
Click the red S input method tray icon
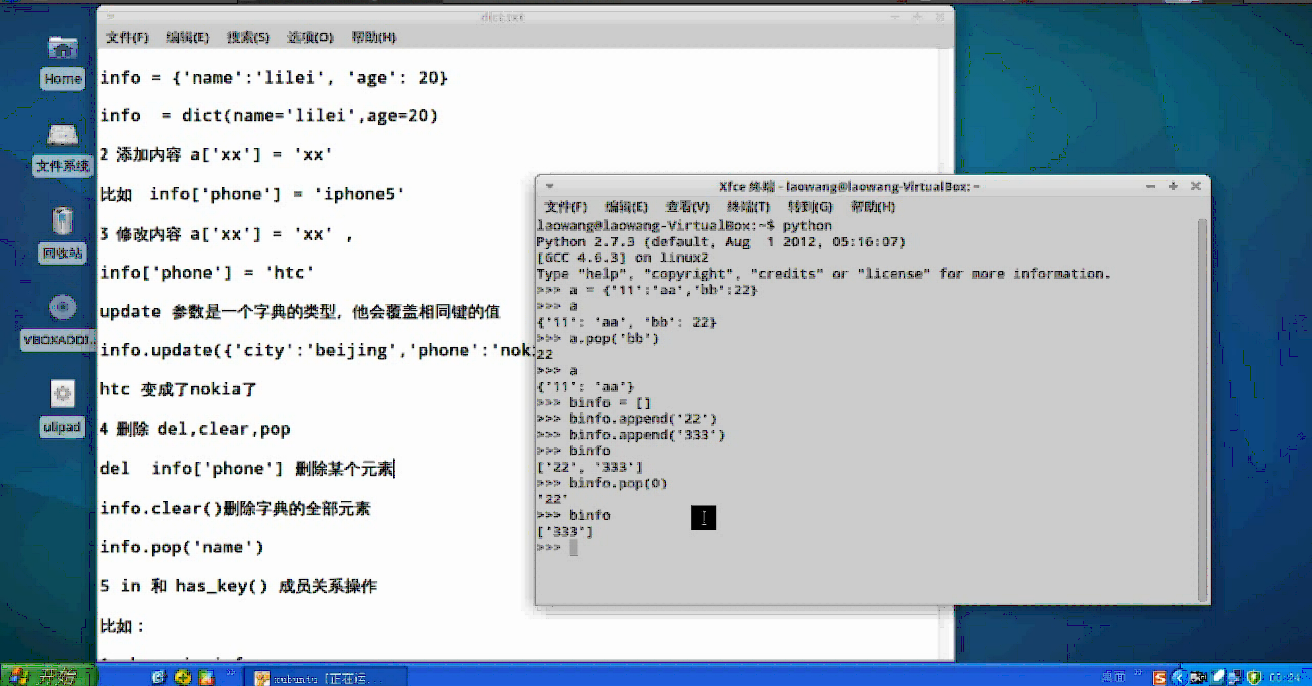(1158, 677)
